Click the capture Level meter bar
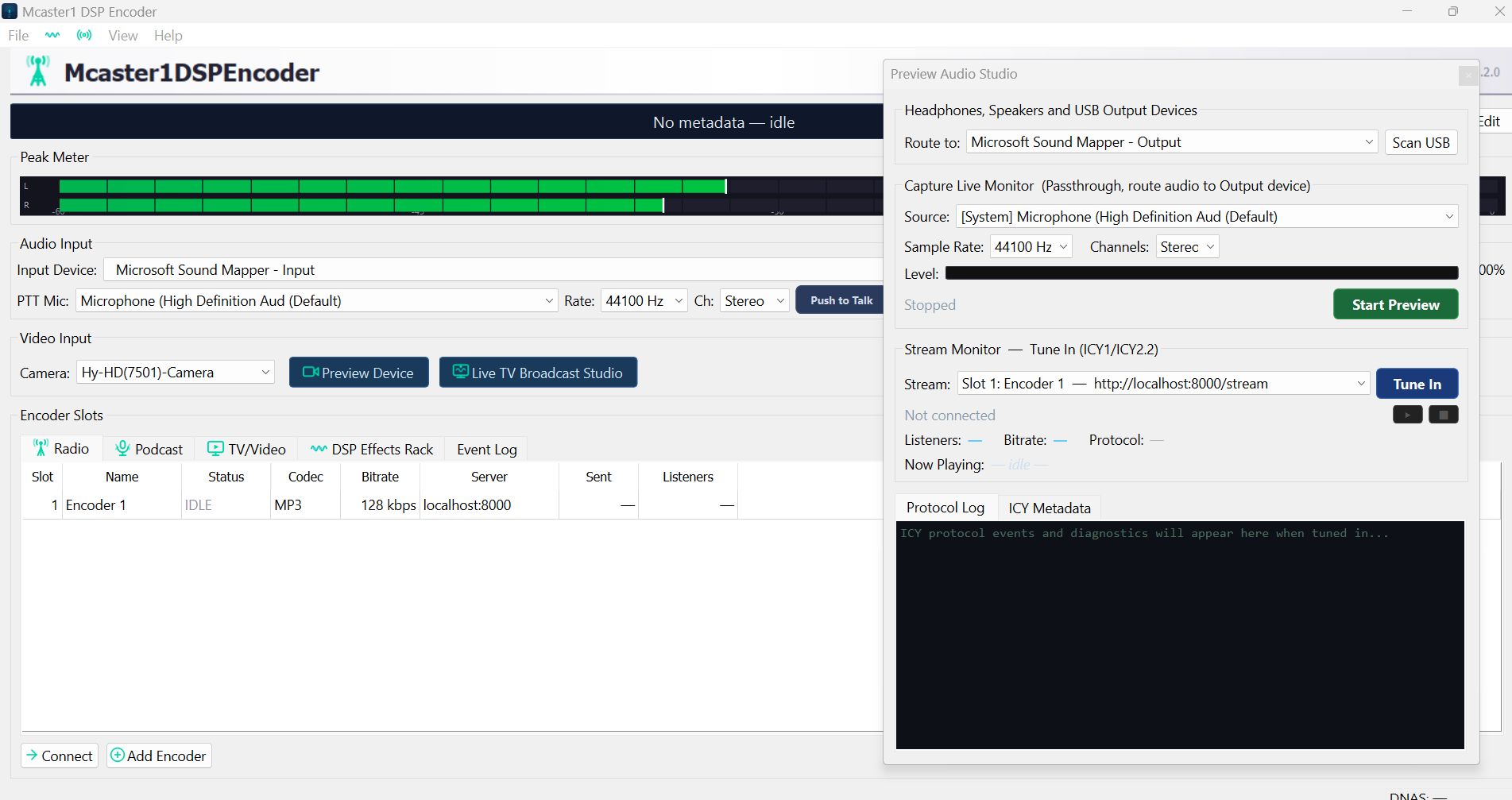The height and width of the screenshot is (800, 1512). [1201, 272]
